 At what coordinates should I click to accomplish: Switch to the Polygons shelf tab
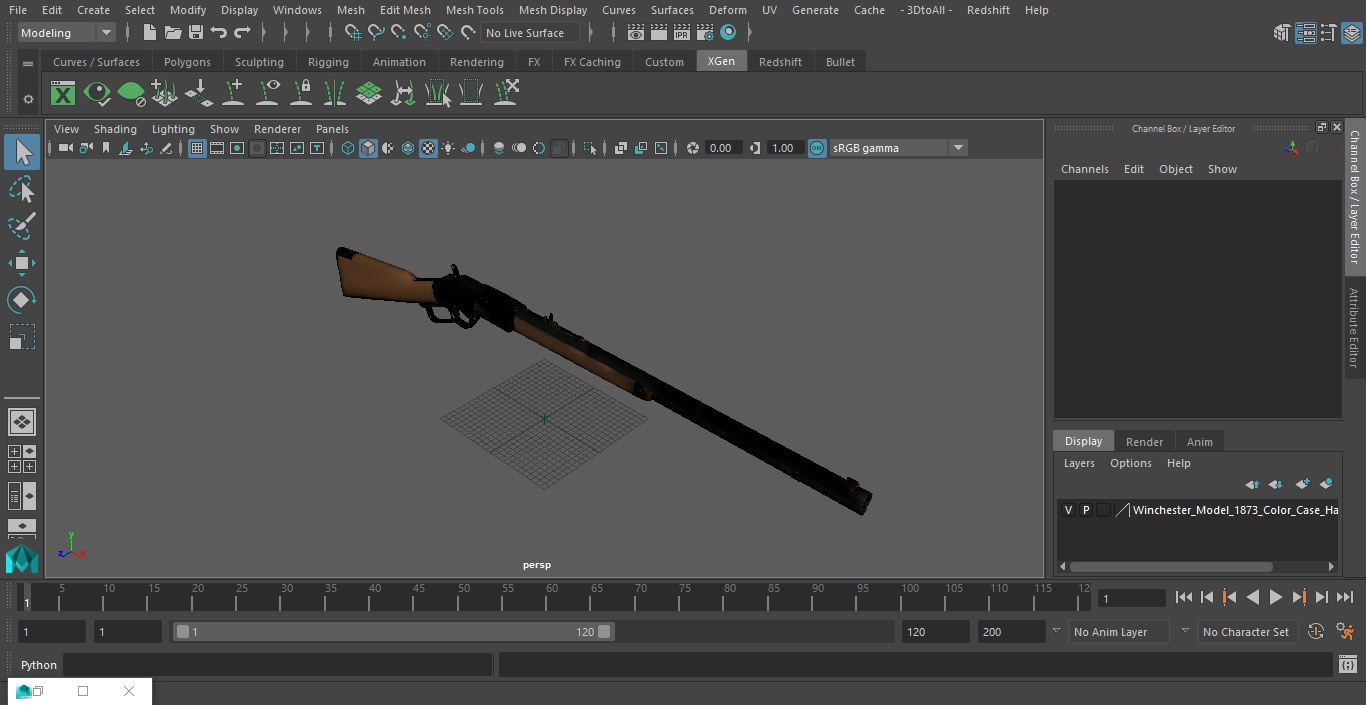click(187, 62)
